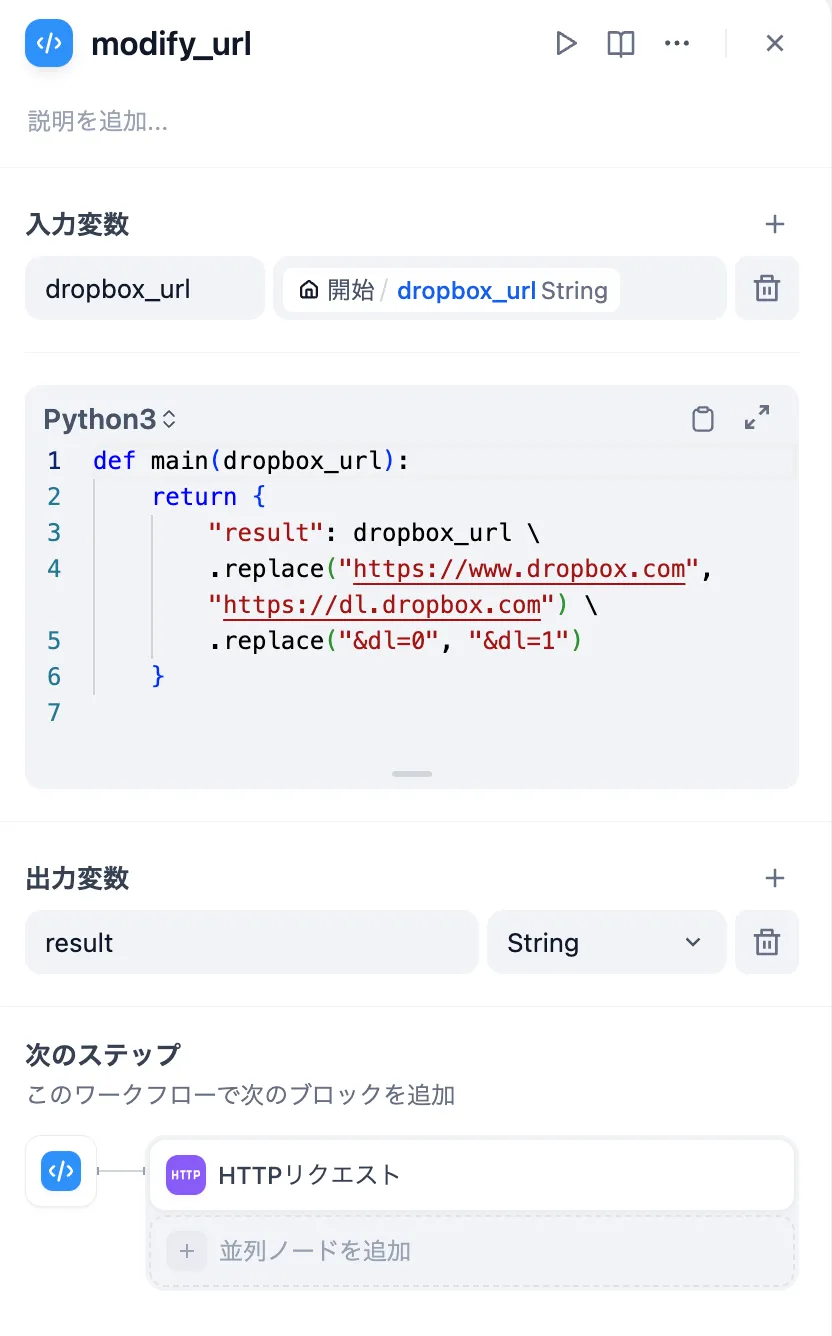The image size is (832, 1336).
Task: Edit the dropbox_url variable name field
Action: pyautogui.click(x=144, y=289)
